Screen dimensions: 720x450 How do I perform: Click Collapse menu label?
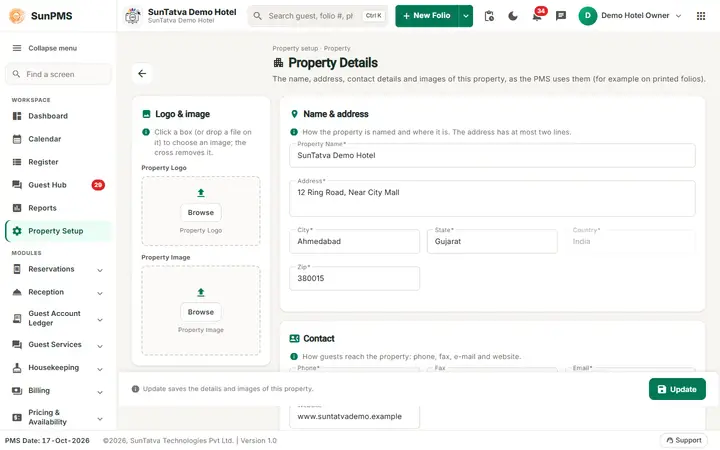52,48
